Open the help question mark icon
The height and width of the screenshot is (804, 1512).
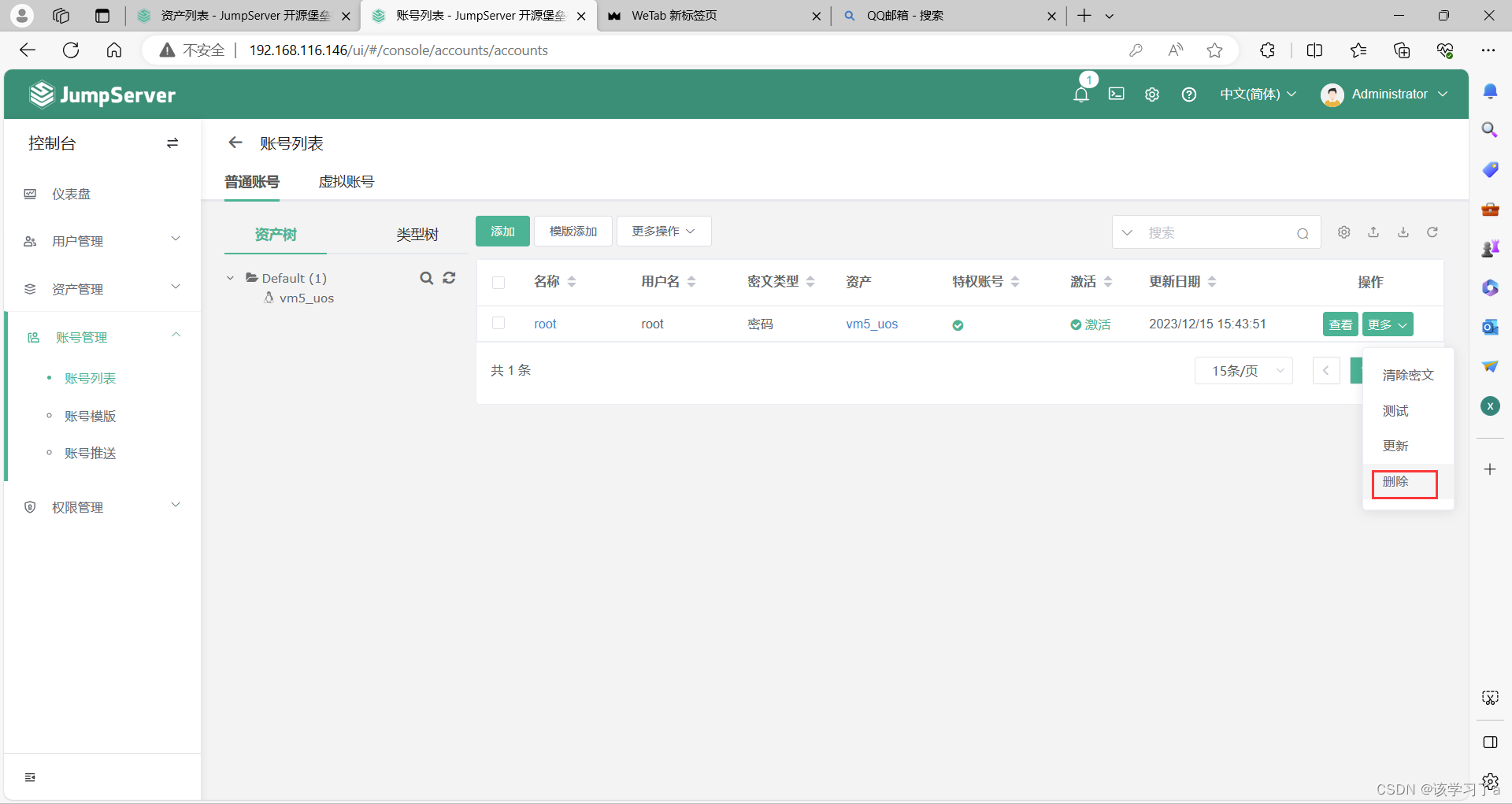(x=1189, y=94)
